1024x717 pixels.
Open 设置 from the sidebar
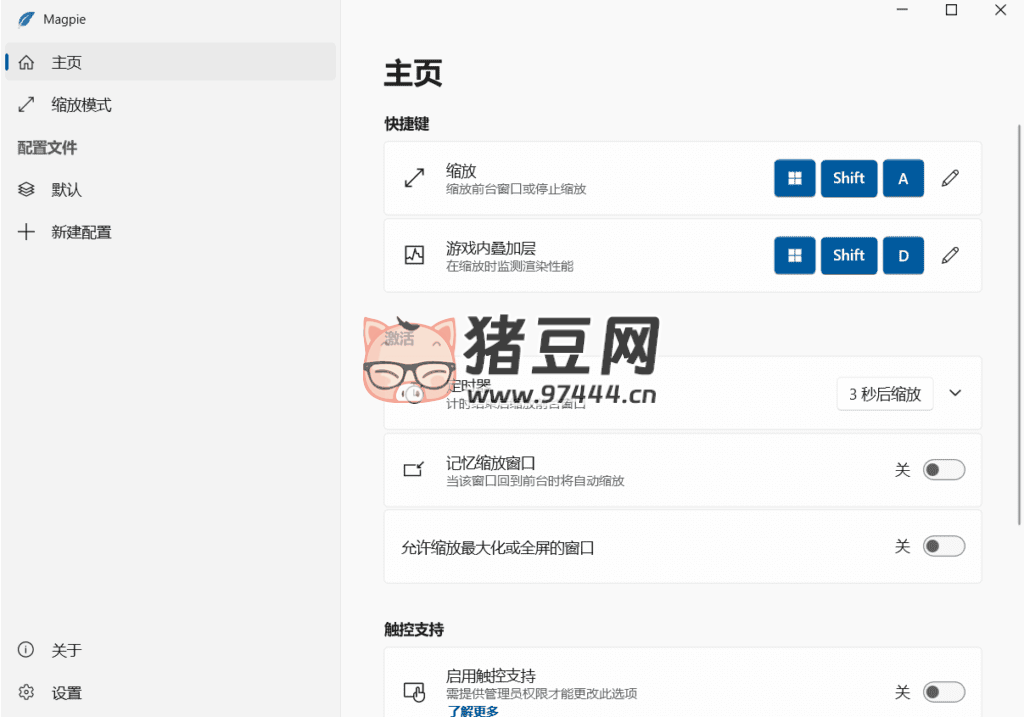click(x=67, y=693)
